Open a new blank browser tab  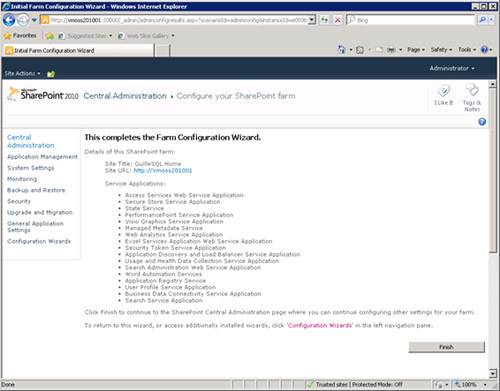pos(162,51)
